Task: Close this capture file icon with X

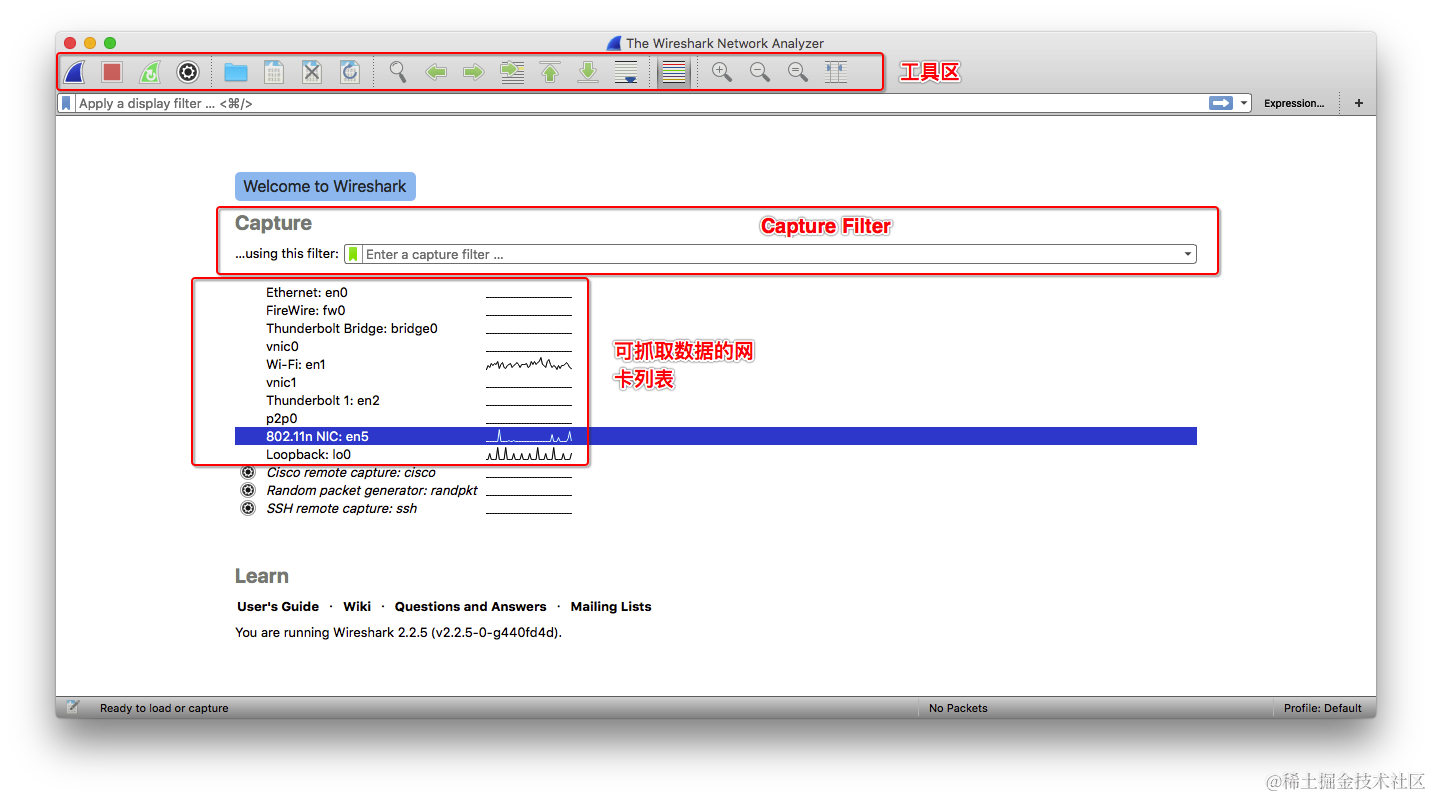Action: pos(312,72)
